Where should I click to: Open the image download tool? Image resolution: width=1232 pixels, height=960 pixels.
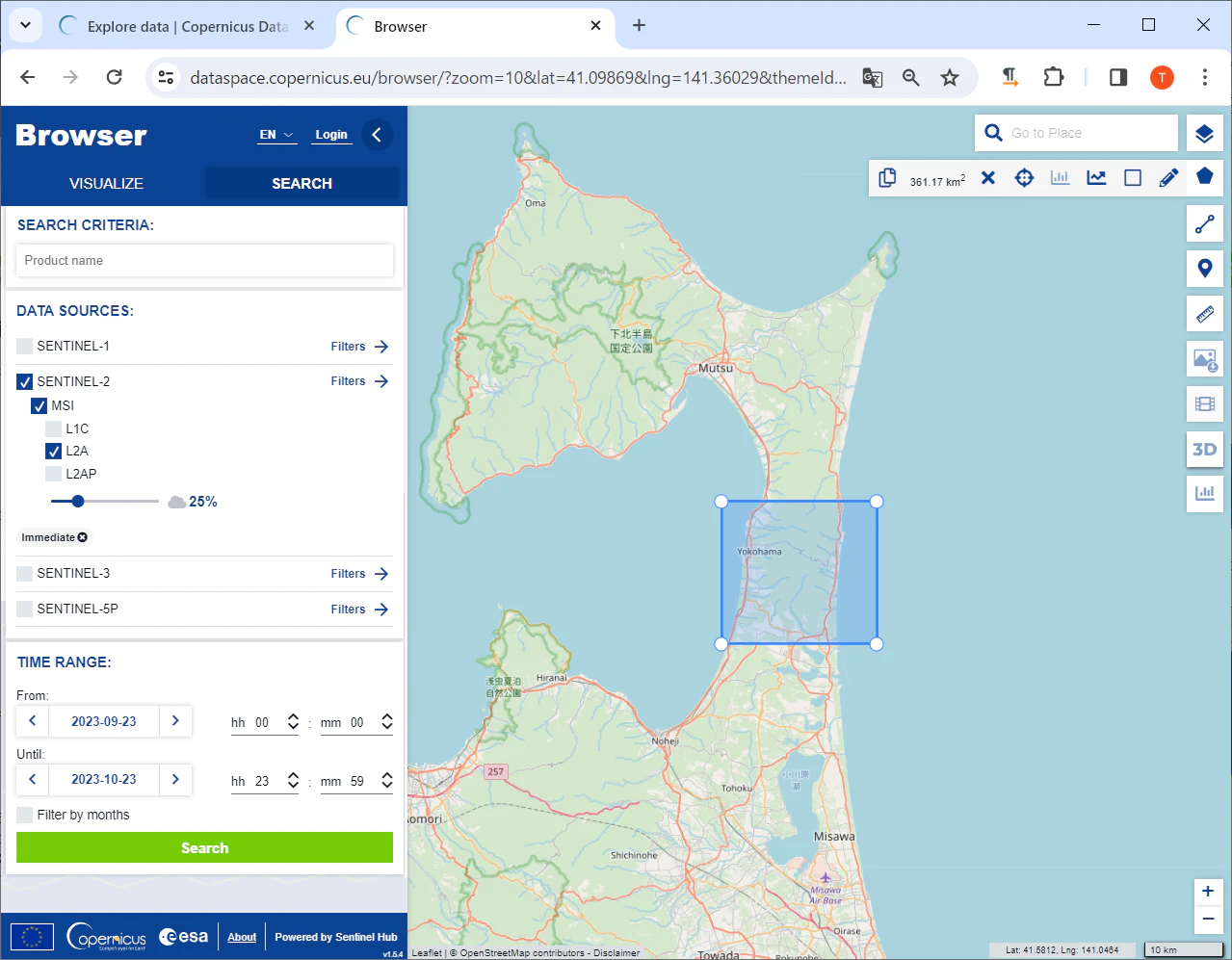1204,360
